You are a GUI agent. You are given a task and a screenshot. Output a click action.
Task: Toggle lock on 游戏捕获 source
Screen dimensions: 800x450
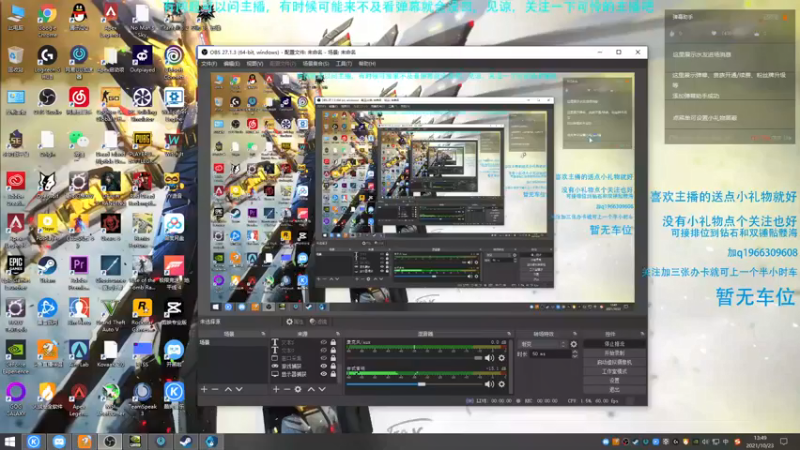(x=333, y=366)
